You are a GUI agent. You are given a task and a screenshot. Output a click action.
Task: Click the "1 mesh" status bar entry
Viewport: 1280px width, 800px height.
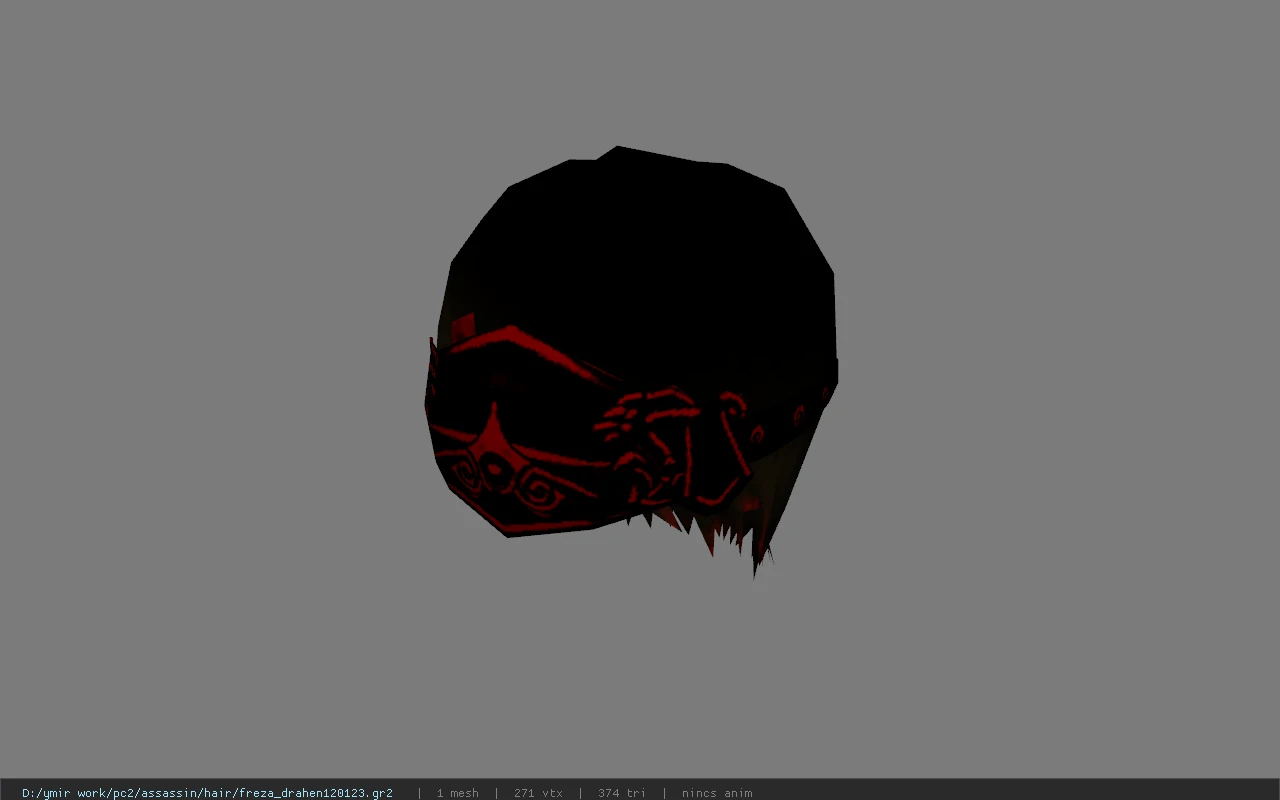pos(457,793)
